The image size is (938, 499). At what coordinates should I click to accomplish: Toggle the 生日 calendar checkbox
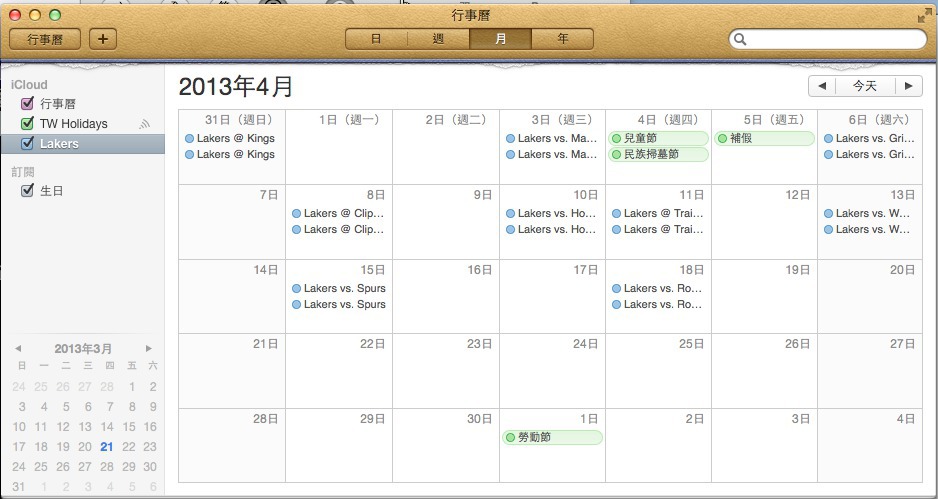[27, 191]
